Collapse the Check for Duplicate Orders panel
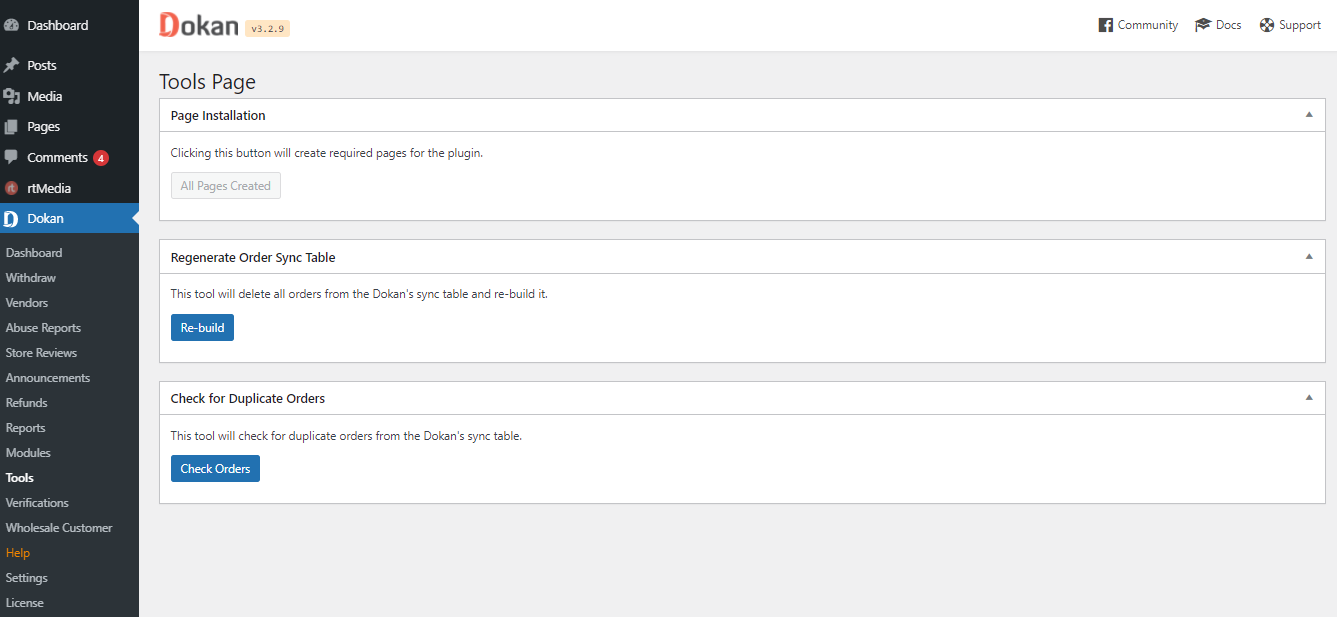The width and height of the screenshot is (1337, 617). point(1309,397)
